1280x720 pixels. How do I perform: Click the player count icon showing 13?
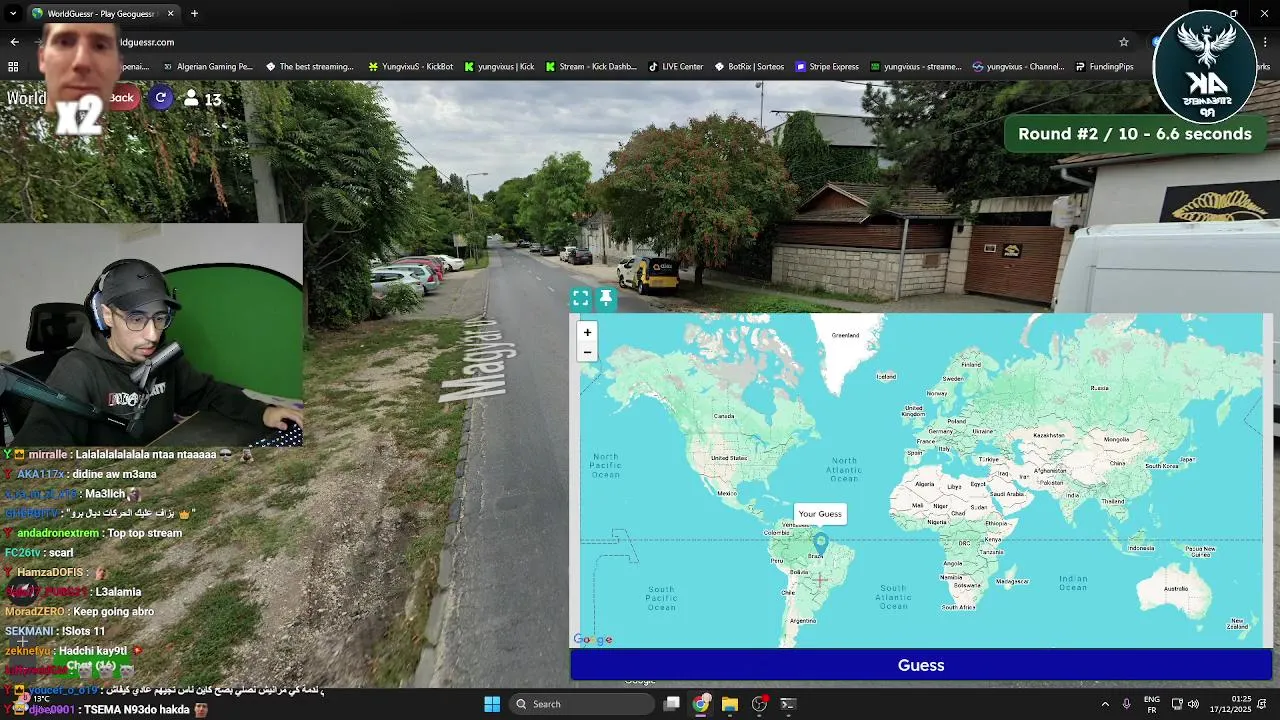pyautogui.click(x=191, y=98)
